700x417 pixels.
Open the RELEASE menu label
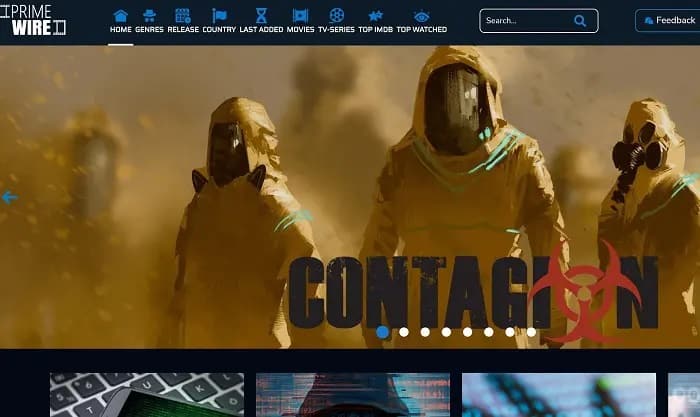(x=183, y=29)
